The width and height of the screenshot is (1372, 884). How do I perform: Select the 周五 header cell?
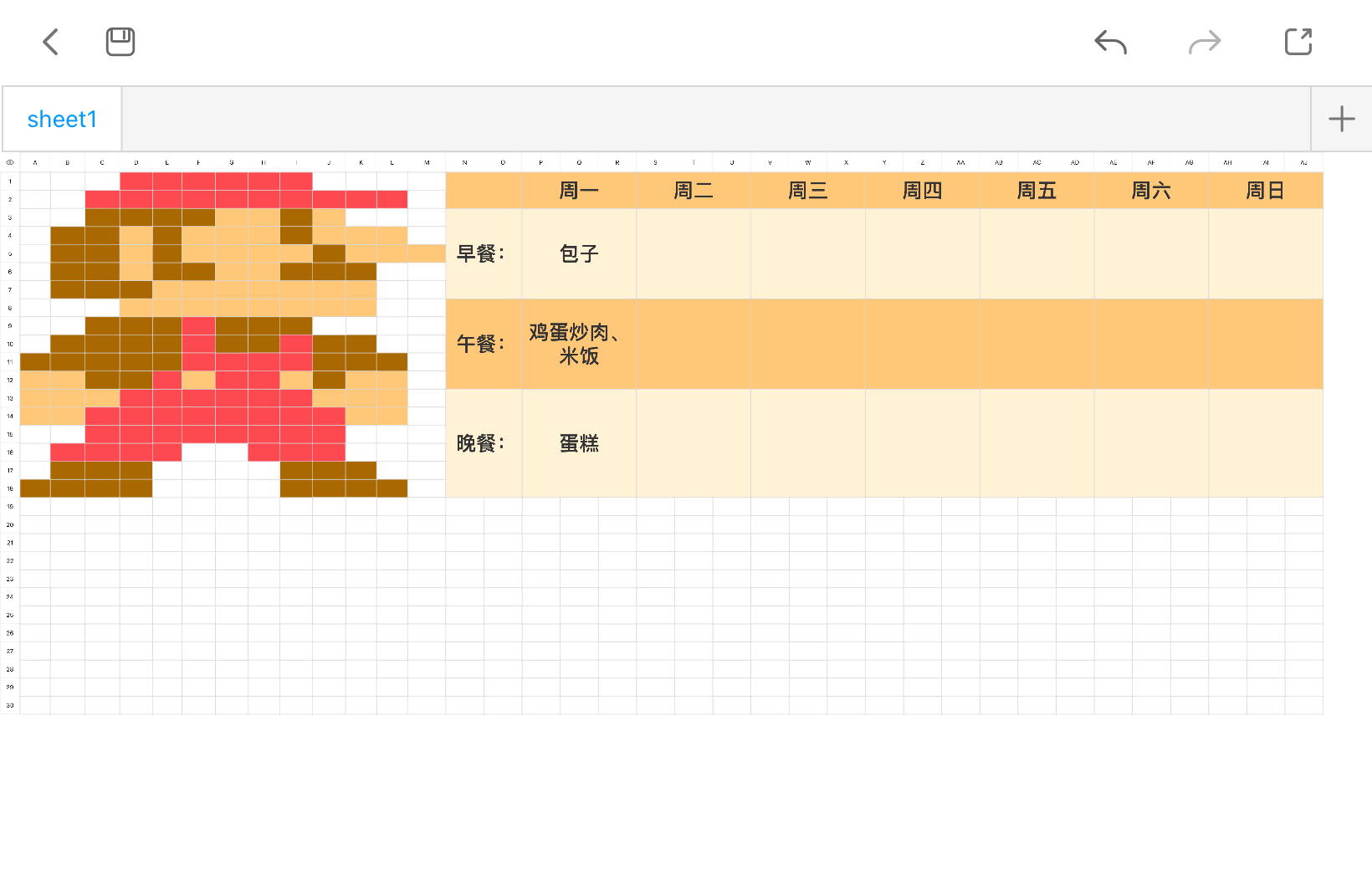point(1037,191)
